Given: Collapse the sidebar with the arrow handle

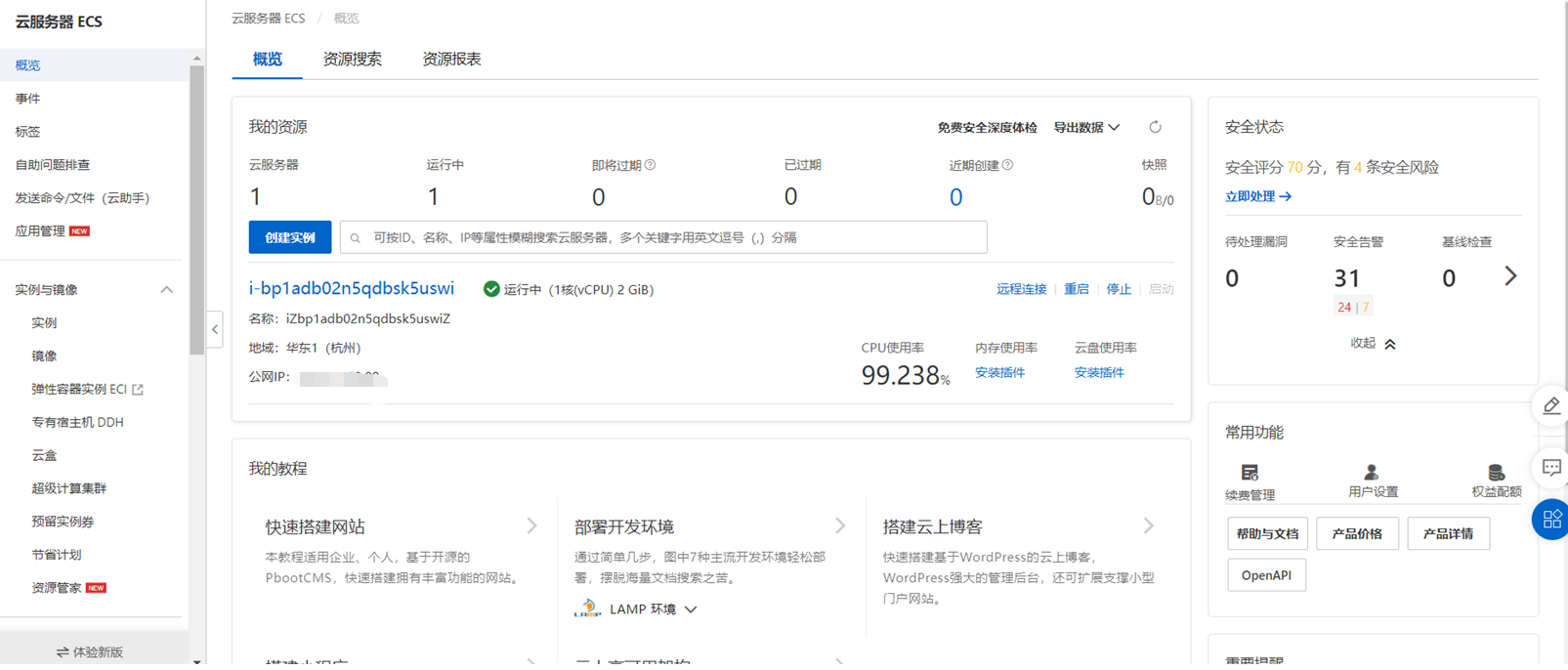Looking at the screenshot, I should 215,329.
